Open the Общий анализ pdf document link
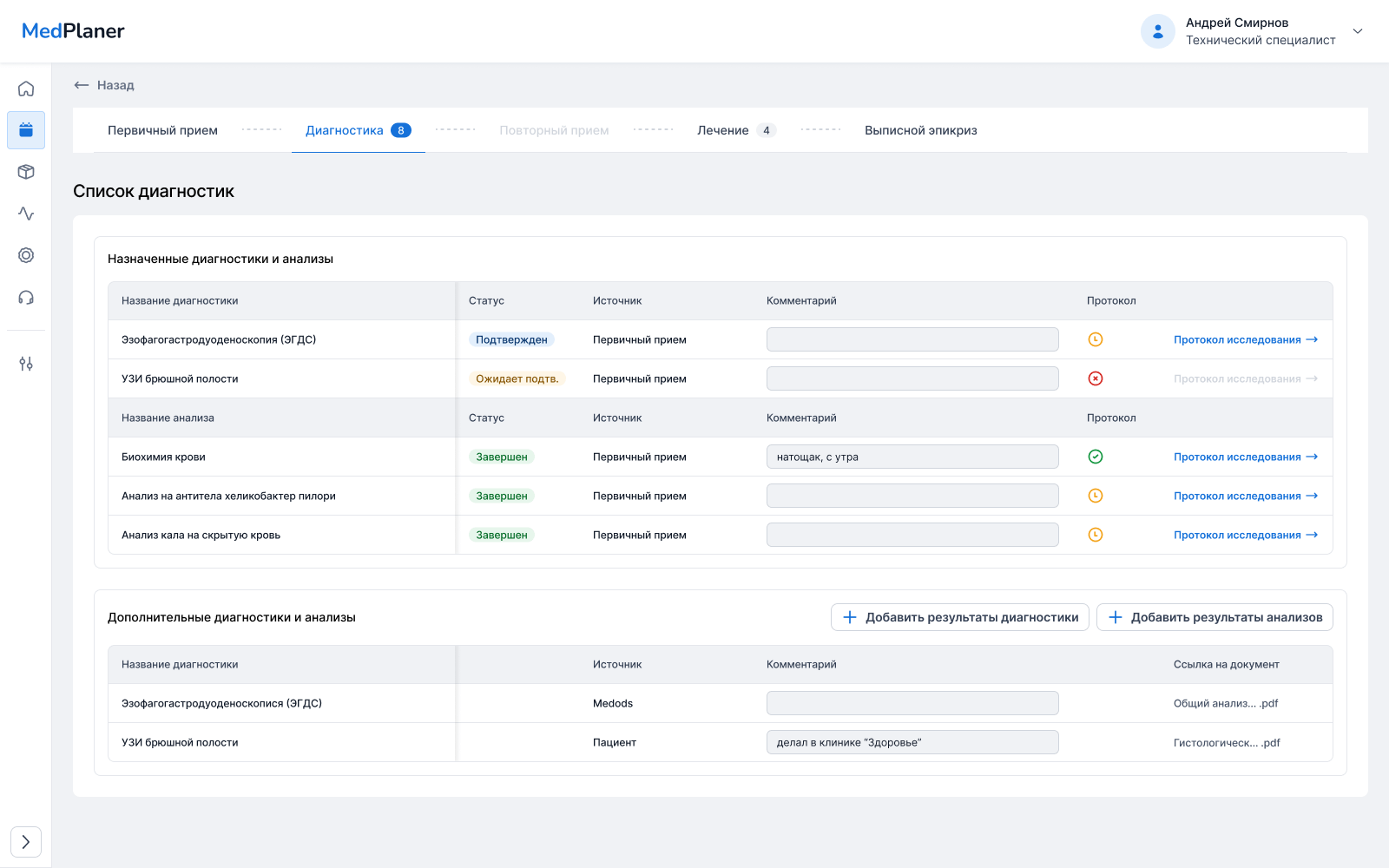The height and width of the screenshot is (868, 1389). tap(1225, 703)
